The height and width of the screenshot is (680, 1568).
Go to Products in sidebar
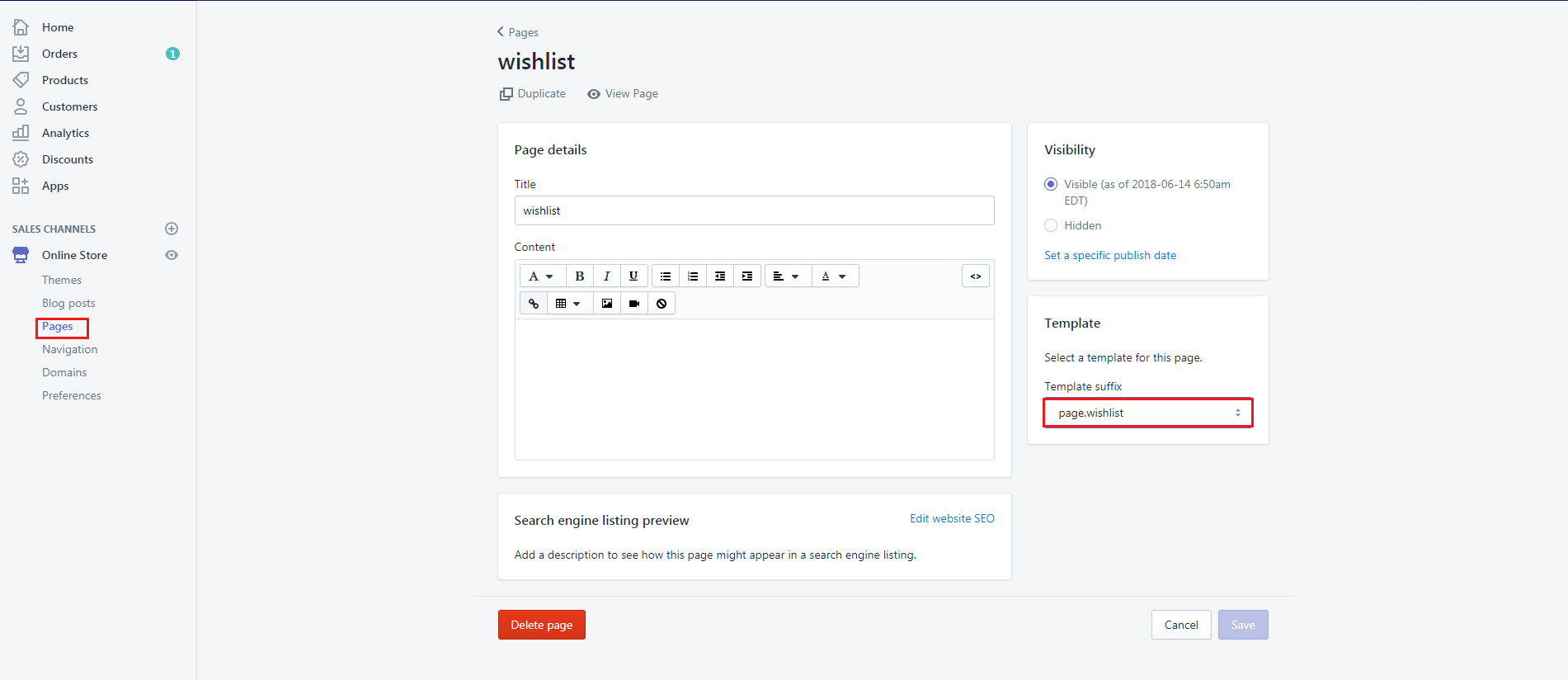[x=65, y=80]
